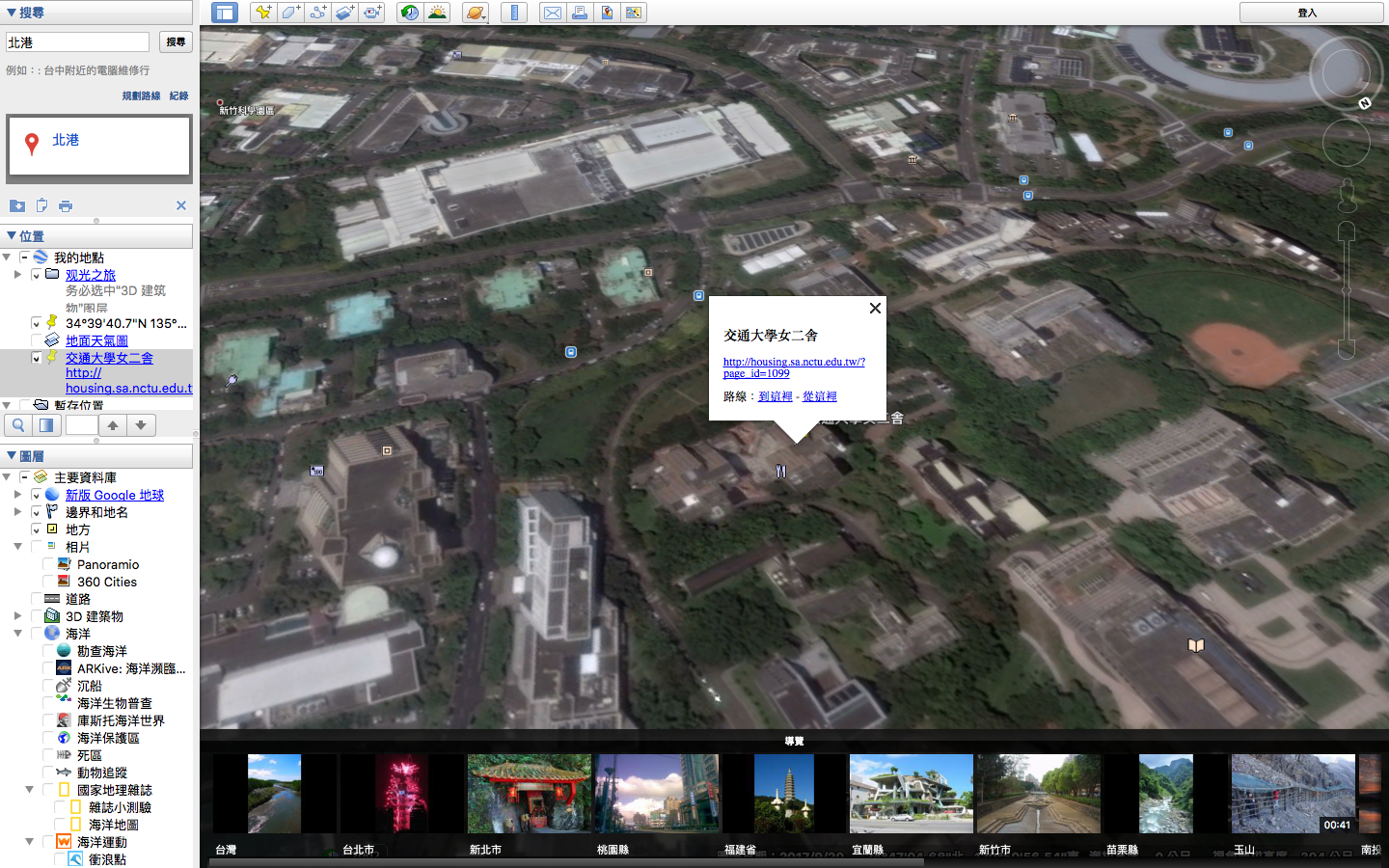Collapse the 位置 panel header
Screen dimensions: 1389x868
(x=12, y=235)
